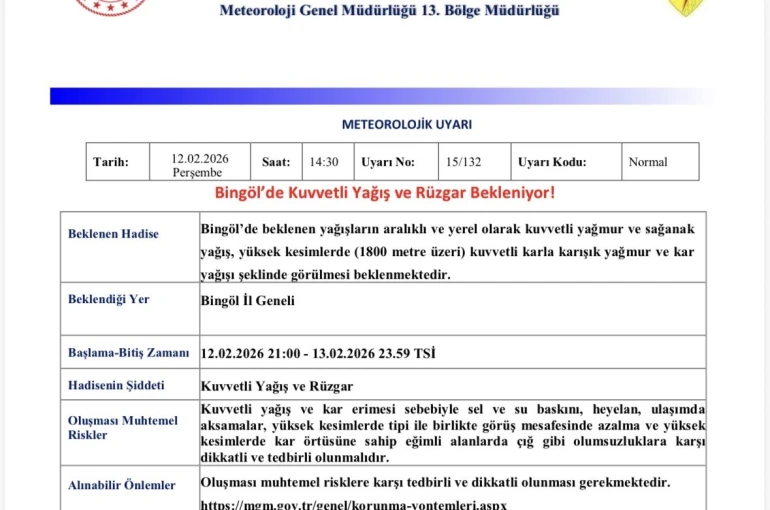Screen dimensions: 770x510
Task: Click the 'Hadisenin Şiddeti' row label
Action: [116, 385]
